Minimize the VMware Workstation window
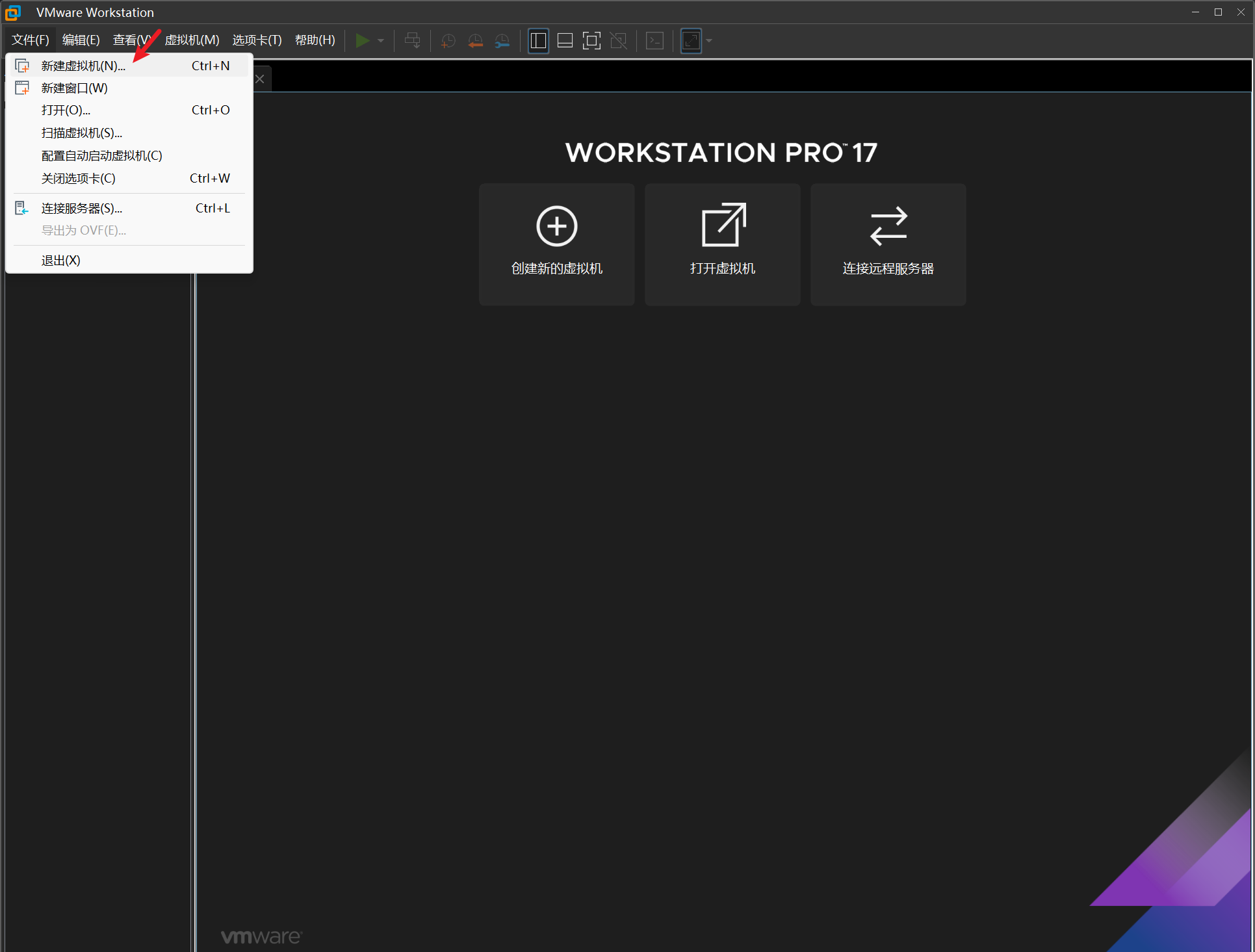The height and width of the screenshot is (952, 1255). click(x=1195, y=12)
